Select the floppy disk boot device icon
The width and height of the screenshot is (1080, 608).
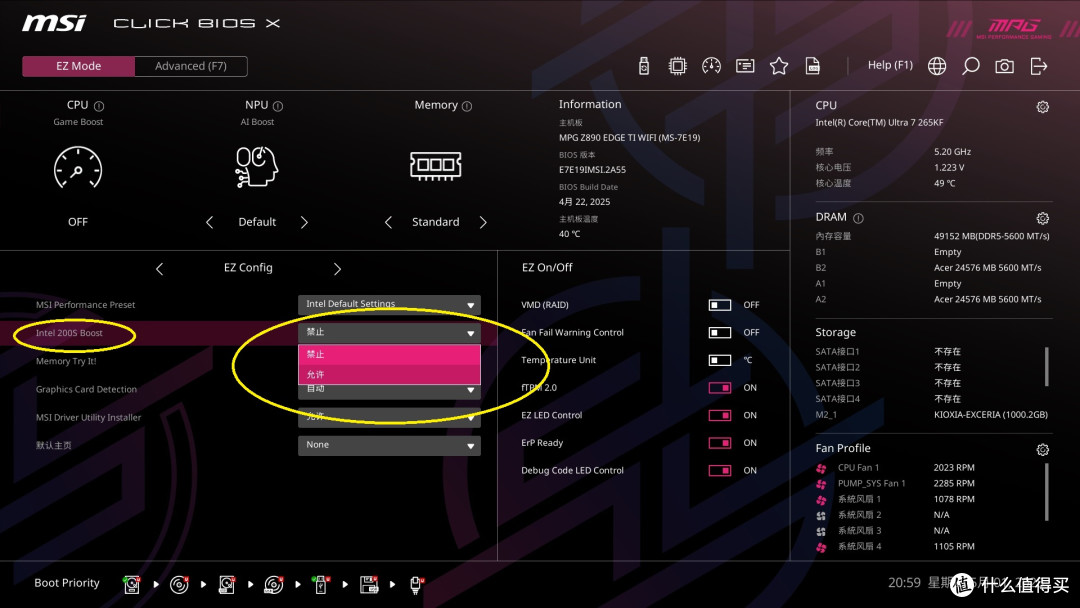click(x=369, y=584)
